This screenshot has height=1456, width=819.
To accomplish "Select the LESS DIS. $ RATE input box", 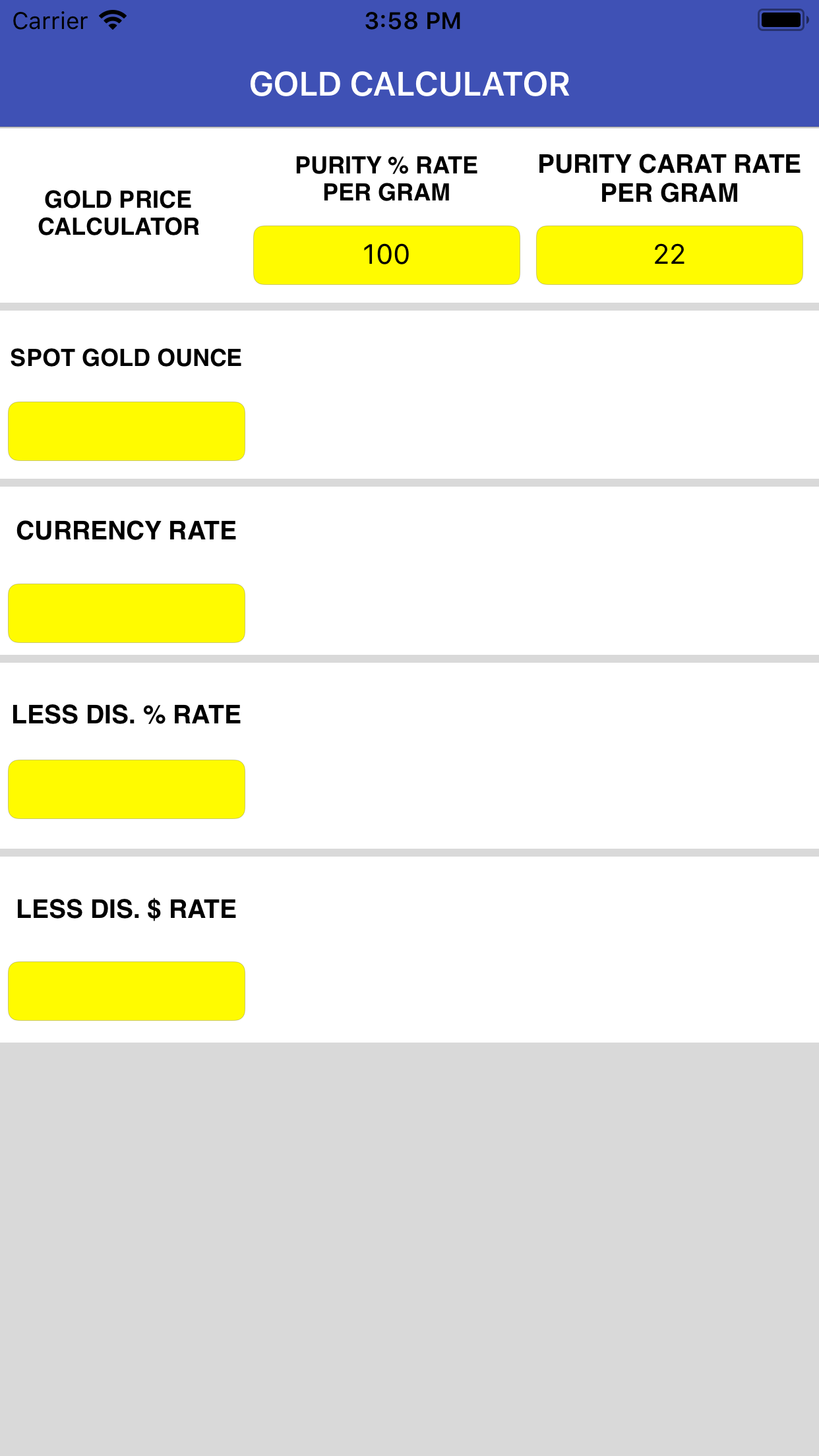I will click(126, 990).
